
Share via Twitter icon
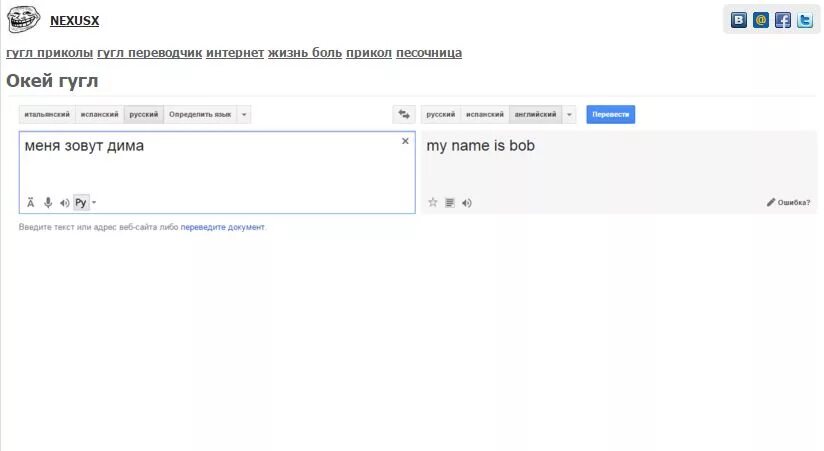tap(805, 20)
